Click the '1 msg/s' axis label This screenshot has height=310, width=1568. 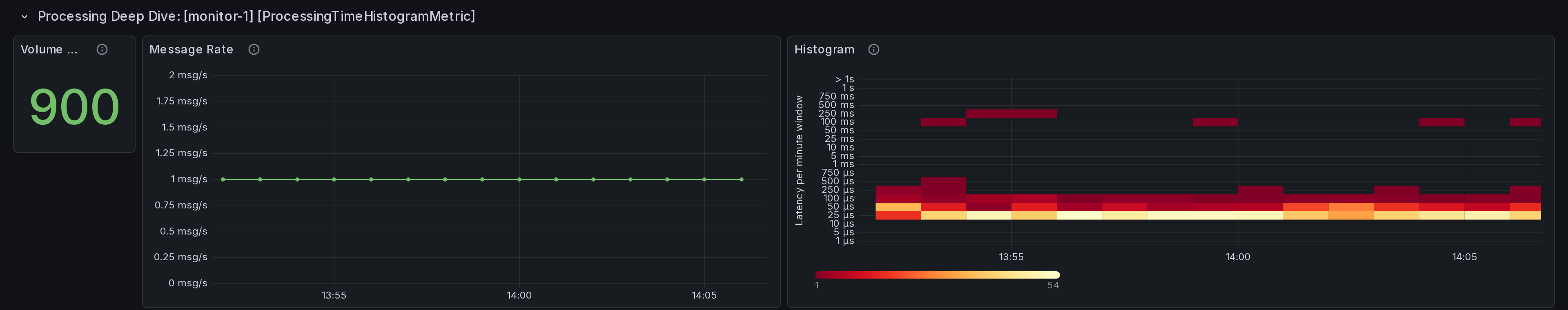coord(189,179)
